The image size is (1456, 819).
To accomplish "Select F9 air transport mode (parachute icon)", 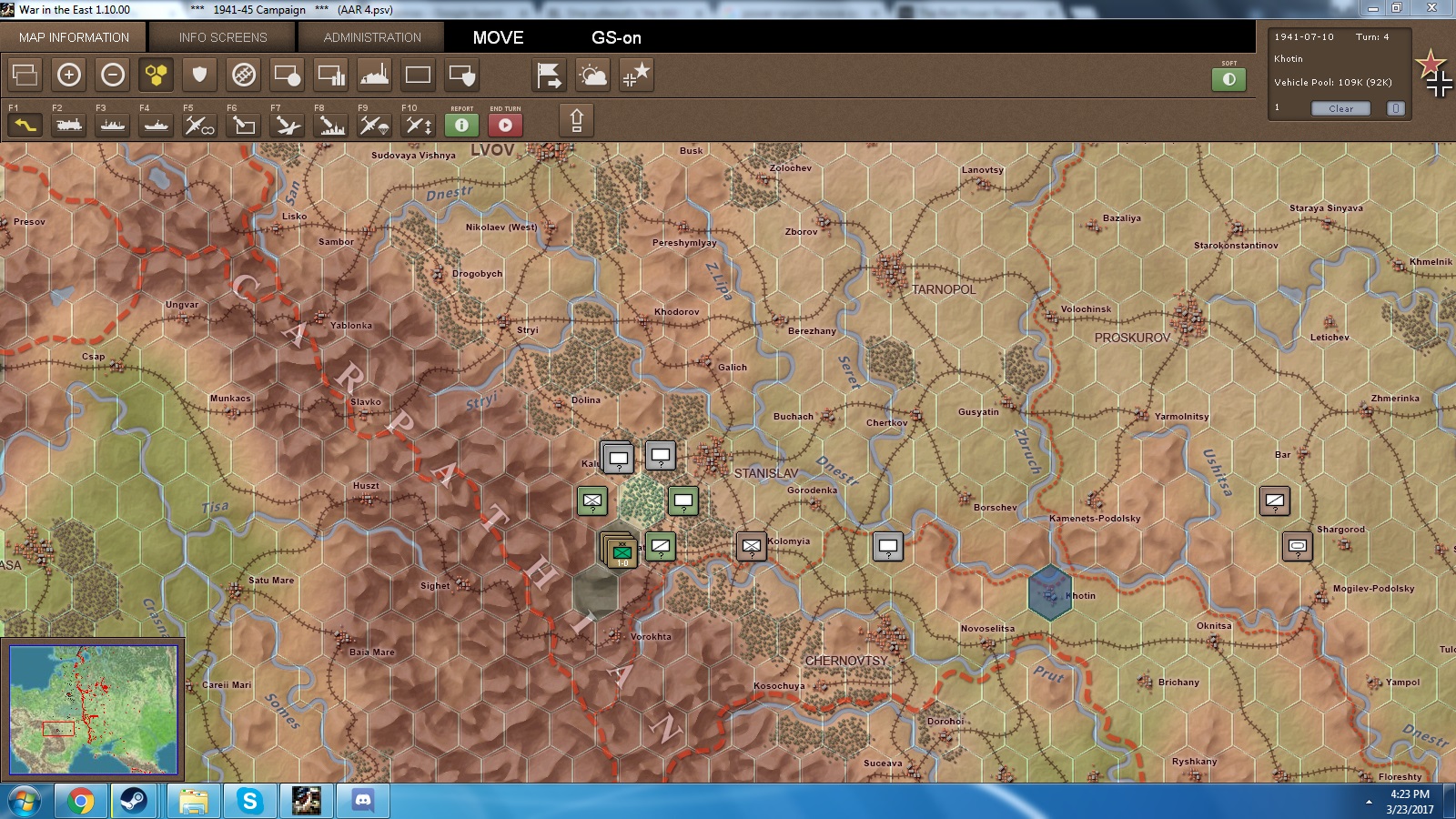I will [x=375, y=125].
